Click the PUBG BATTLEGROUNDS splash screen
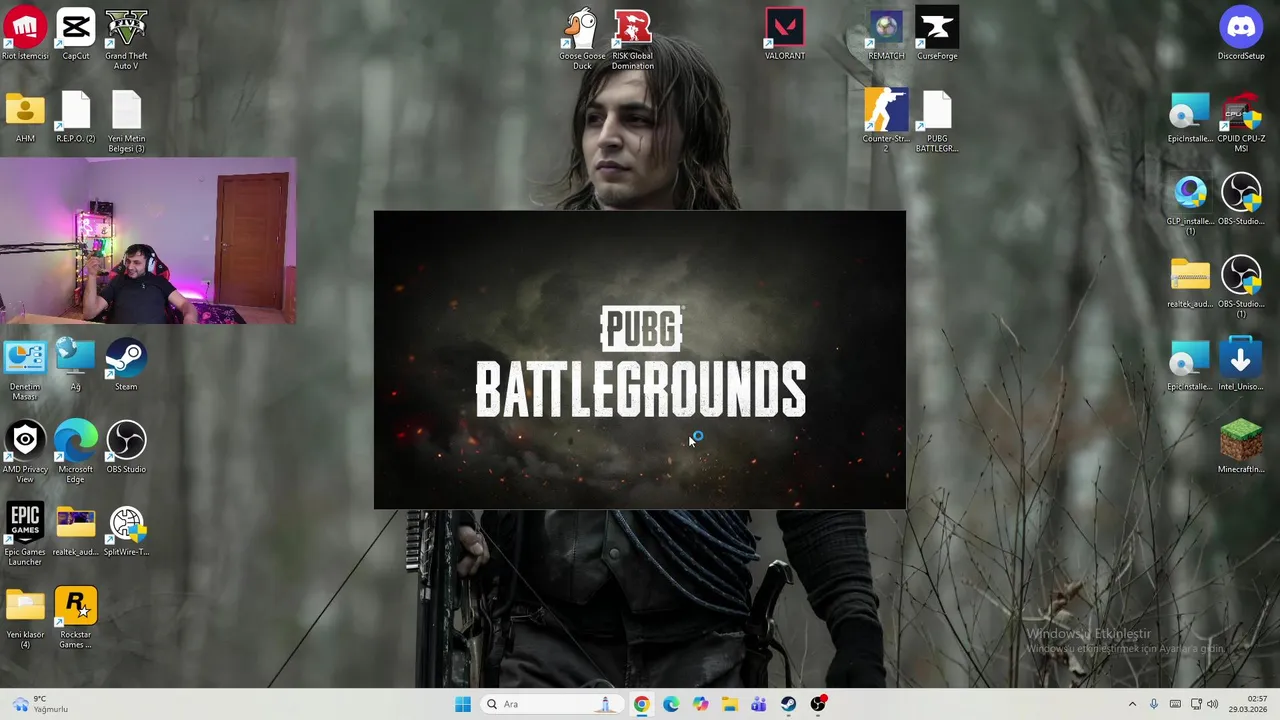1280x720 pixels. tap(640, 360)
